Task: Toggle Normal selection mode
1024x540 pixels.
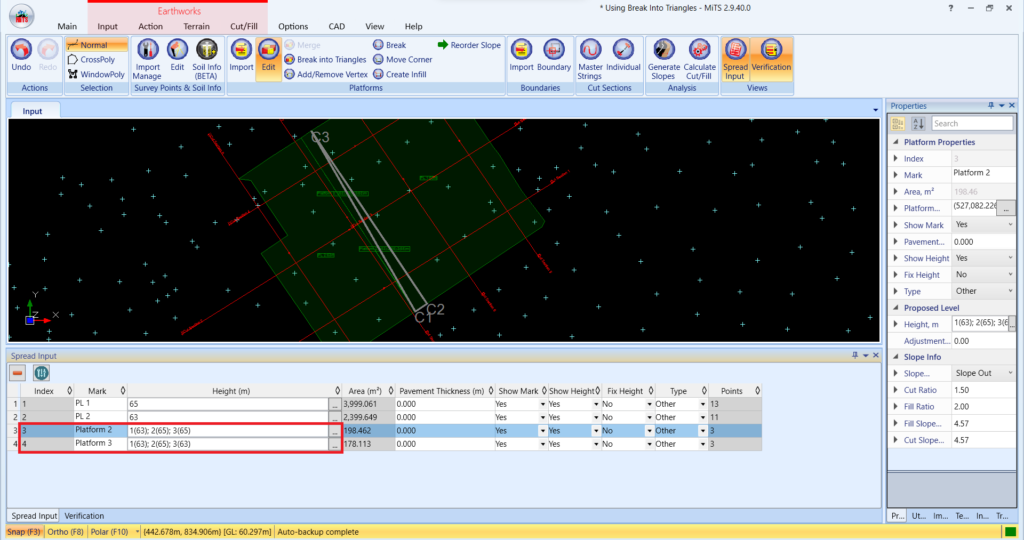Action: click(x=97, y=45)
